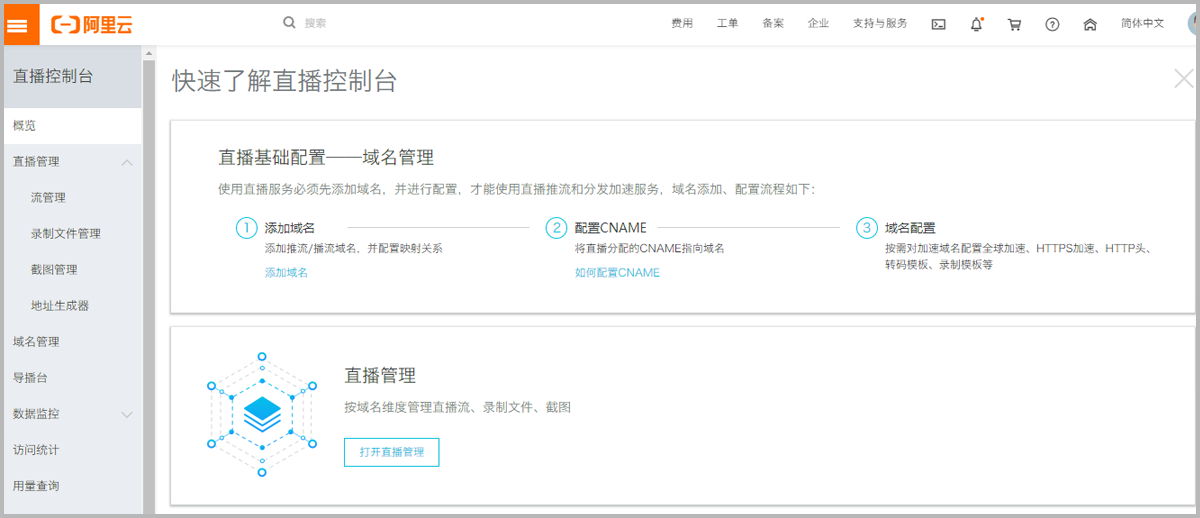
Task: Click the search magnifier icon
Action: click(x=289, y=22)
